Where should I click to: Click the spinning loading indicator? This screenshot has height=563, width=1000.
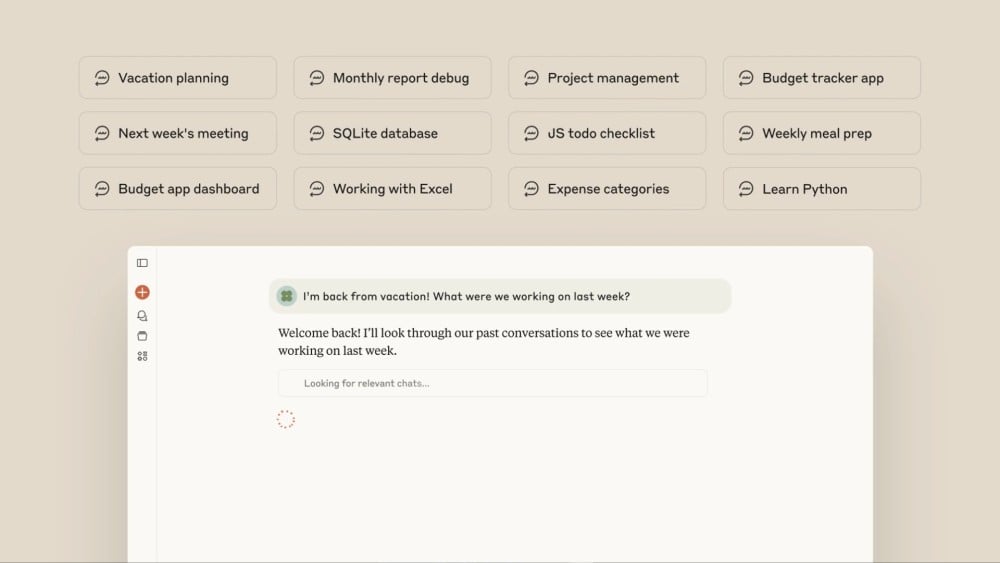coord(286,420)
